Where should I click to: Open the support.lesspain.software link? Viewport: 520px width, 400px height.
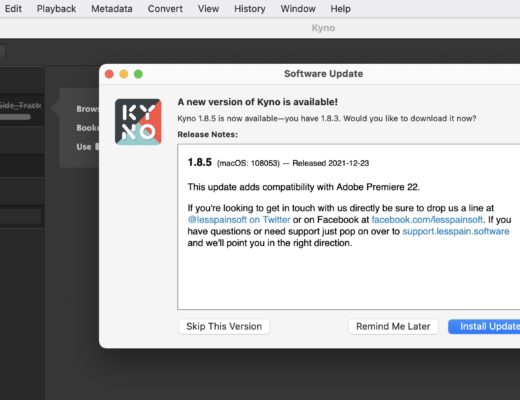pyautogui.click(x=456, y=231)
